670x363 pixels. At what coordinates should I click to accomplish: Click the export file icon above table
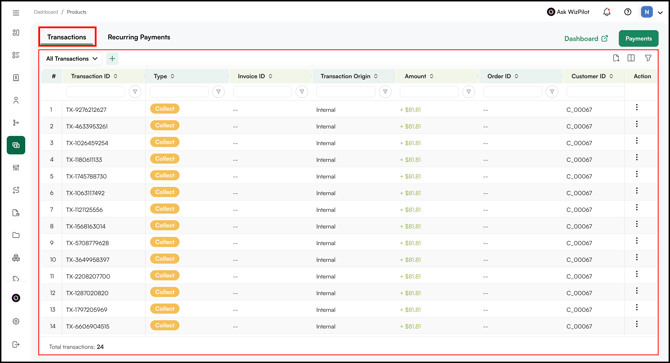tap(616, 58)
